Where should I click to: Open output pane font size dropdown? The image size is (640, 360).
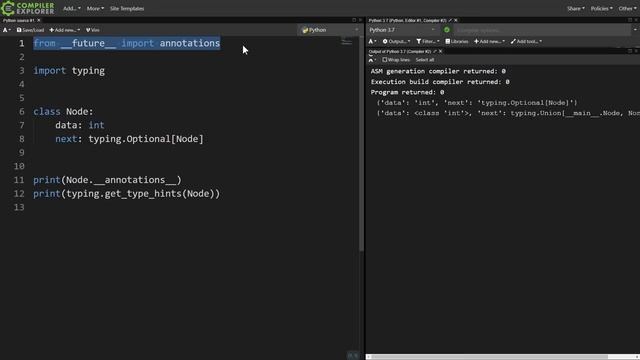point(372,60)
